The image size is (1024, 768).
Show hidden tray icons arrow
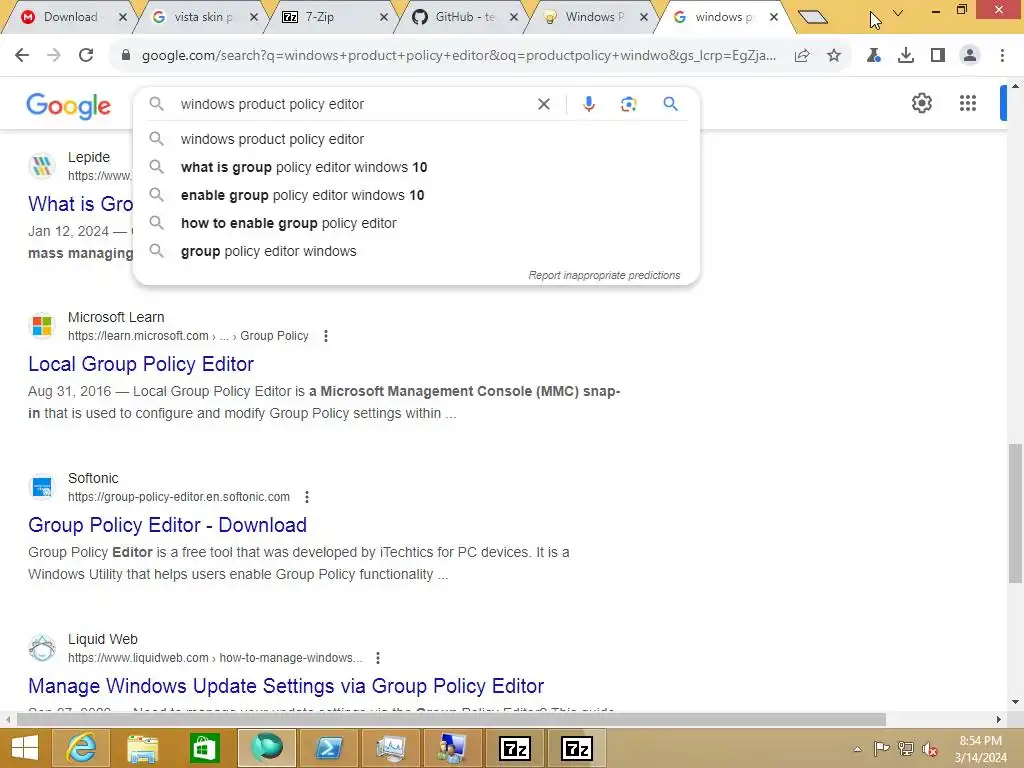(x=857, y=749)
